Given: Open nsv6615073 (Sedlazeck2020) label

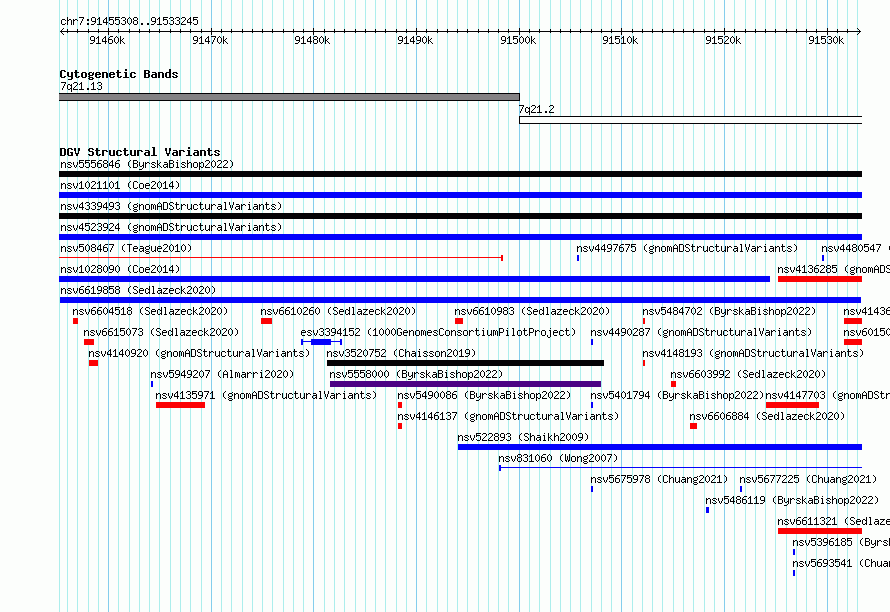Looking at the screenshot, I should tap(161, 332).
